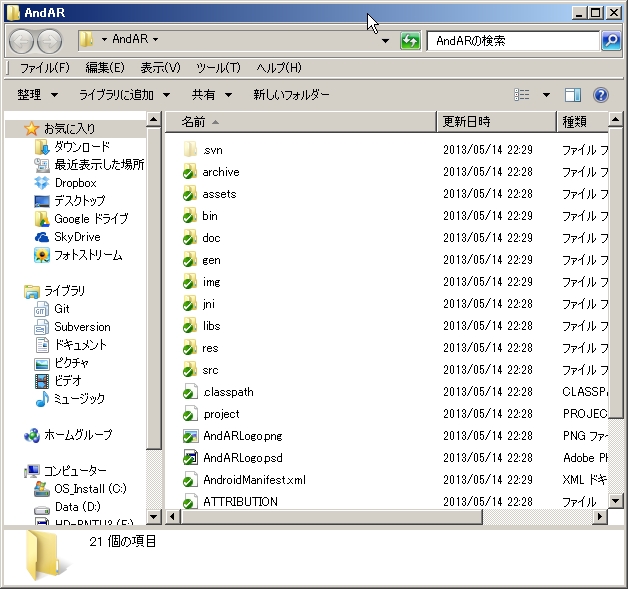This screenshot has height=589, width=628.
Task: Select the src folder name
Action: 210,370
